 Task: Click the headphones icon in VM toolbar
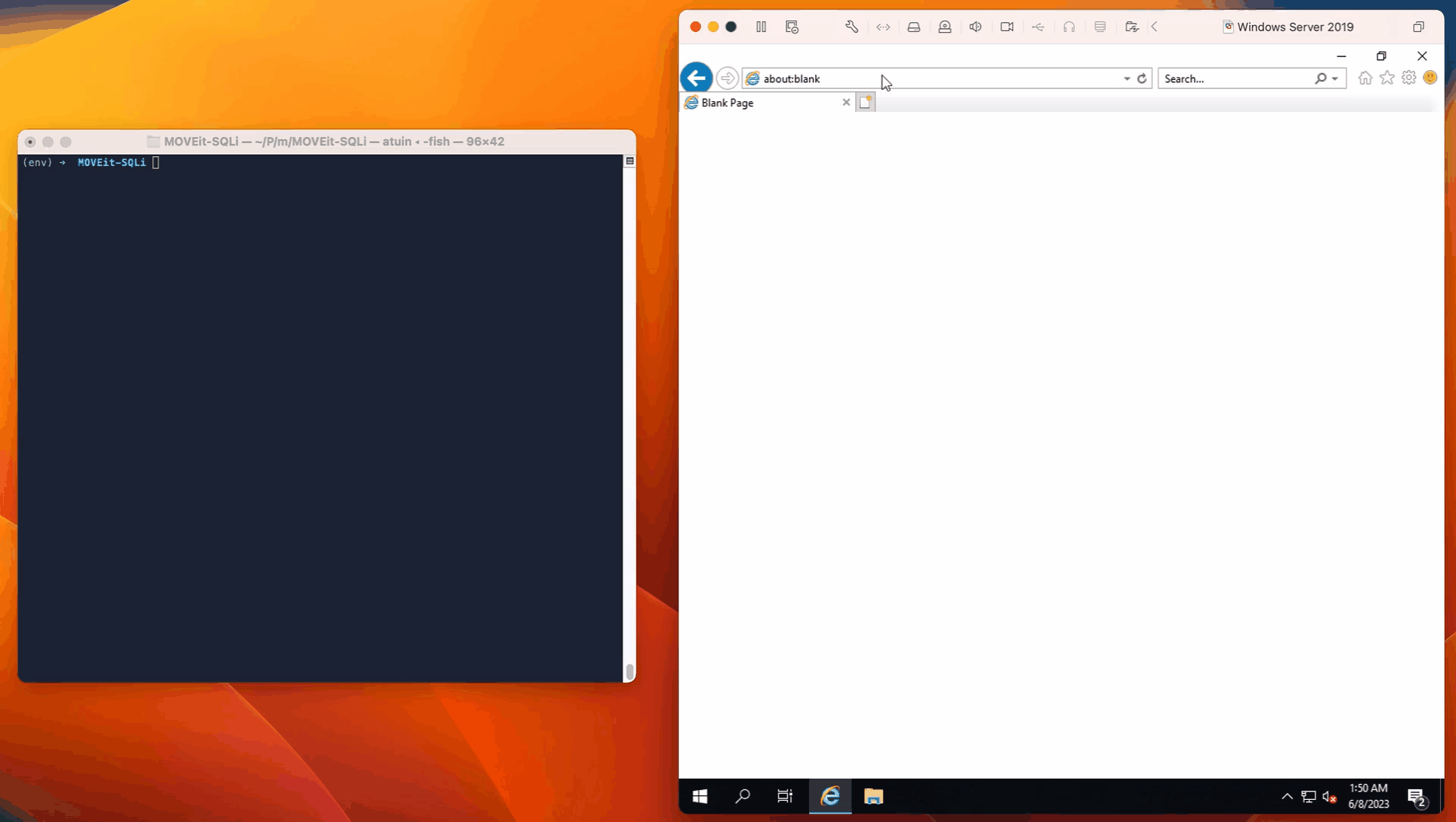tap(1069, 27)
